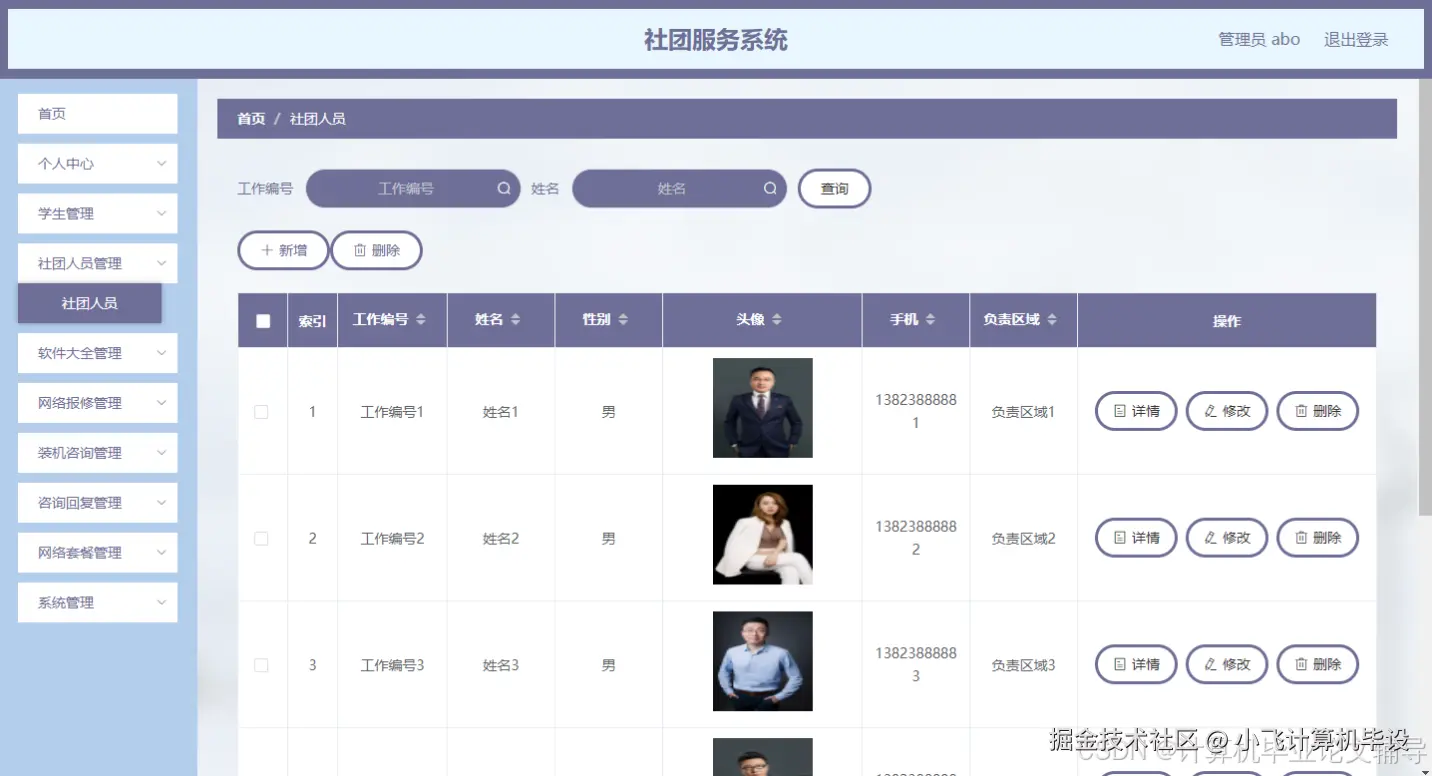View 详情 for 姓名1
1432x776 pixels.
1136,411
